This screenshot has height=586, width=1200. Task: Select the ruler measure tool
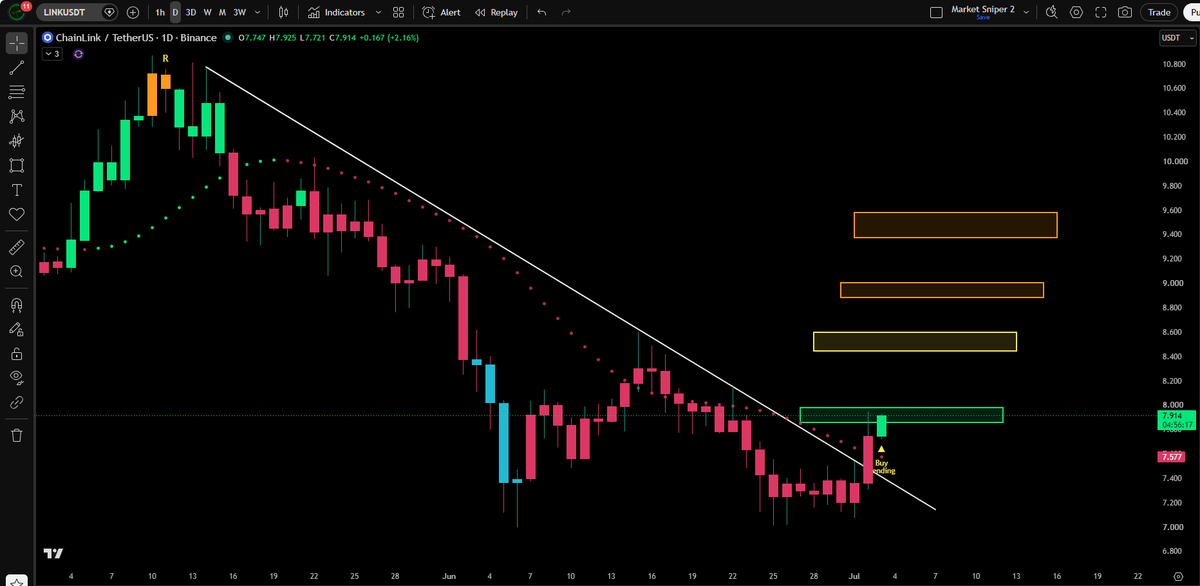coord(17,246)
